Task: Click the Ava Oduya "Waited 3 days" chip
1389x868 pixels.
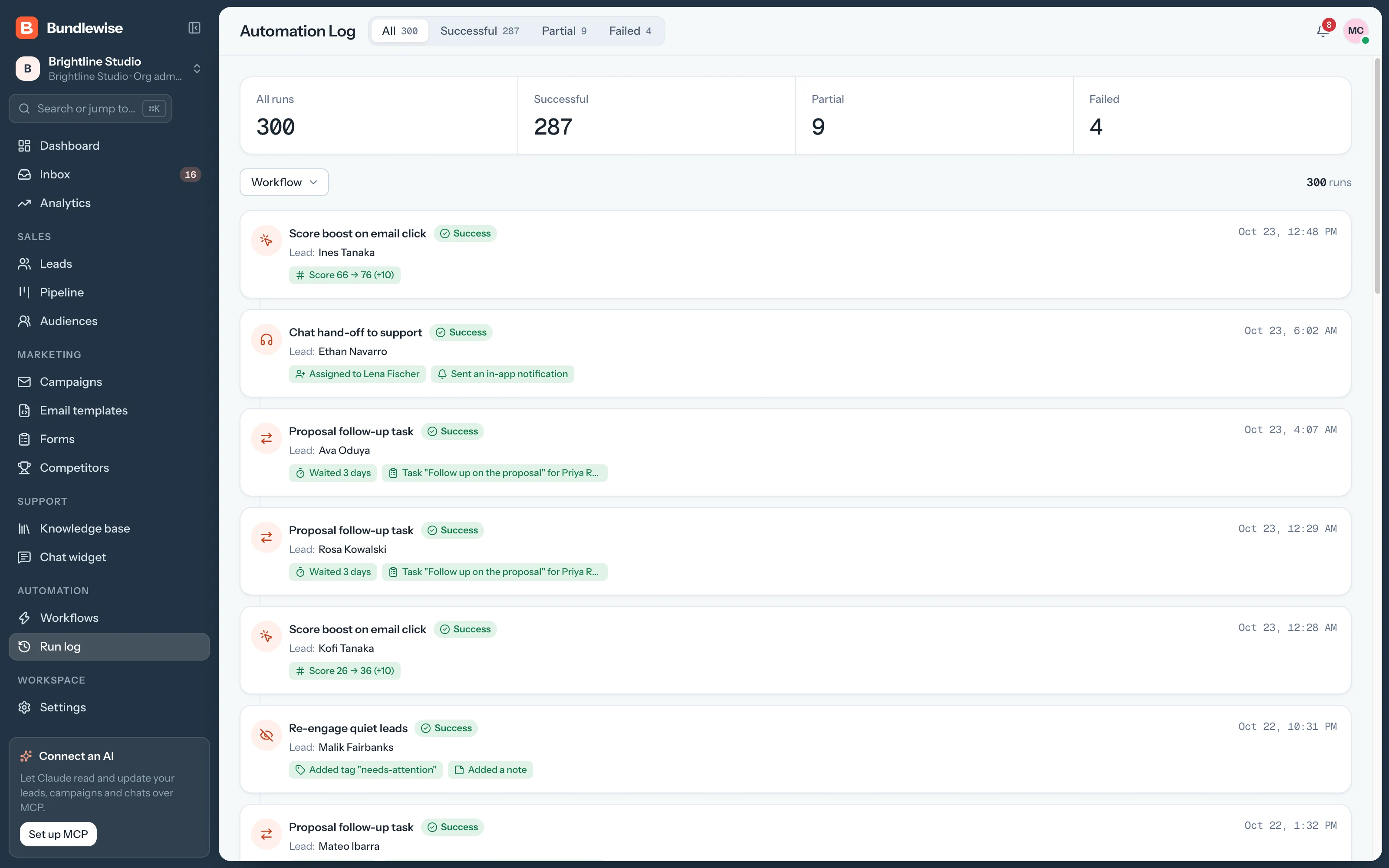Action: (x=333, y=473)
